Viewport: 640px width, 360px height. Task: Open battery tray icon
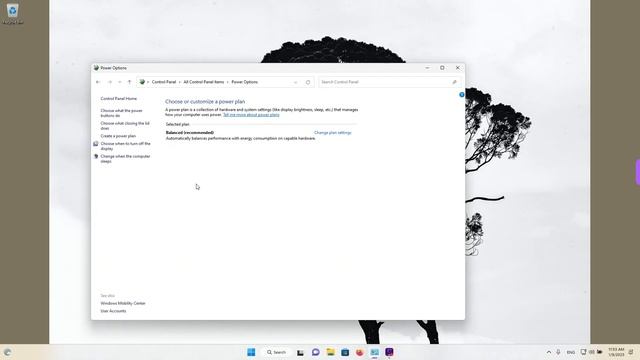point(600,352)
